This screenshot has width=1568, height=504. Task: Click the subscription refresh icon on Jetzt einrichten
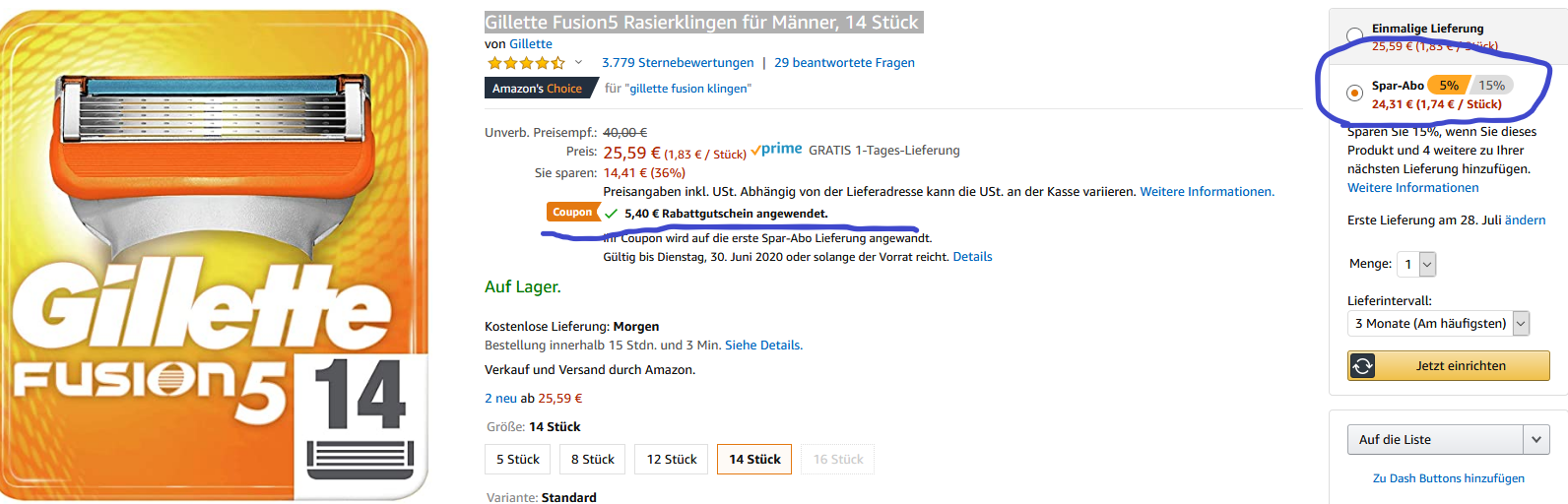tap(1362, 366)
